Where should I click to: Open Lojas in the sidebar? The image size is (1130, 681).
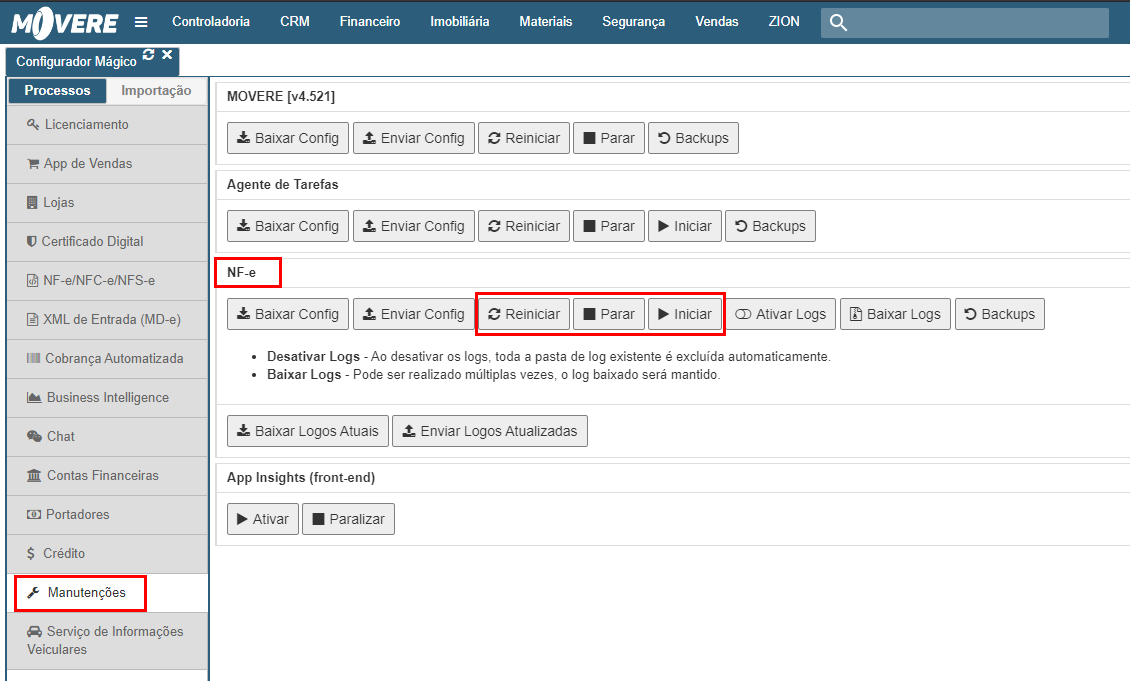point(107,202)
